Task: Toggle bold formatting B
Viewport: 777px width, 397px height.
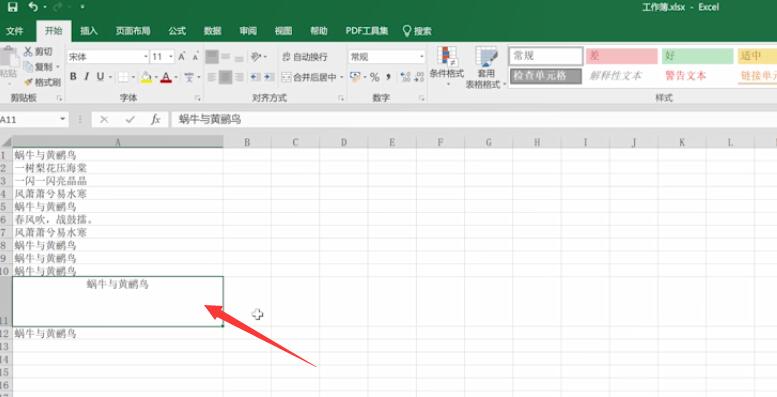Action: click(73, 77)
